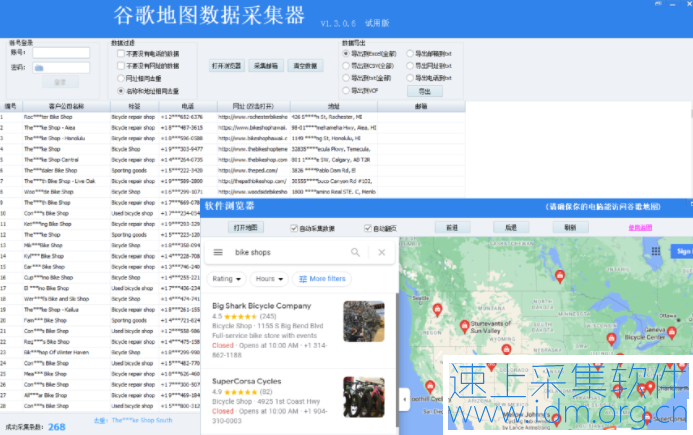The width and height of the screenshot is (693, 435).
Task: Toggle 自动翻页 checkbox in browser window
Action: 368,228
